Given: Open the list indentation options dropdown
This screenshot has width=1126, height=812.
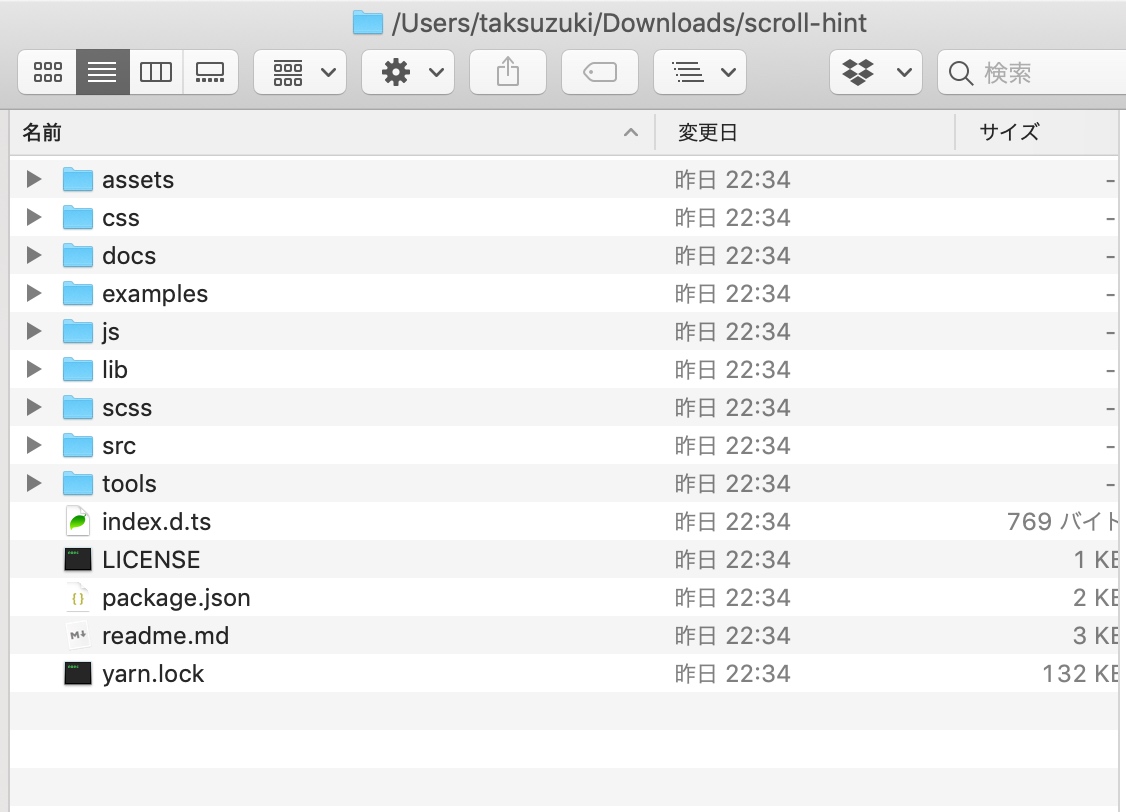Looking at the screenshot, I should pos(700,72).
